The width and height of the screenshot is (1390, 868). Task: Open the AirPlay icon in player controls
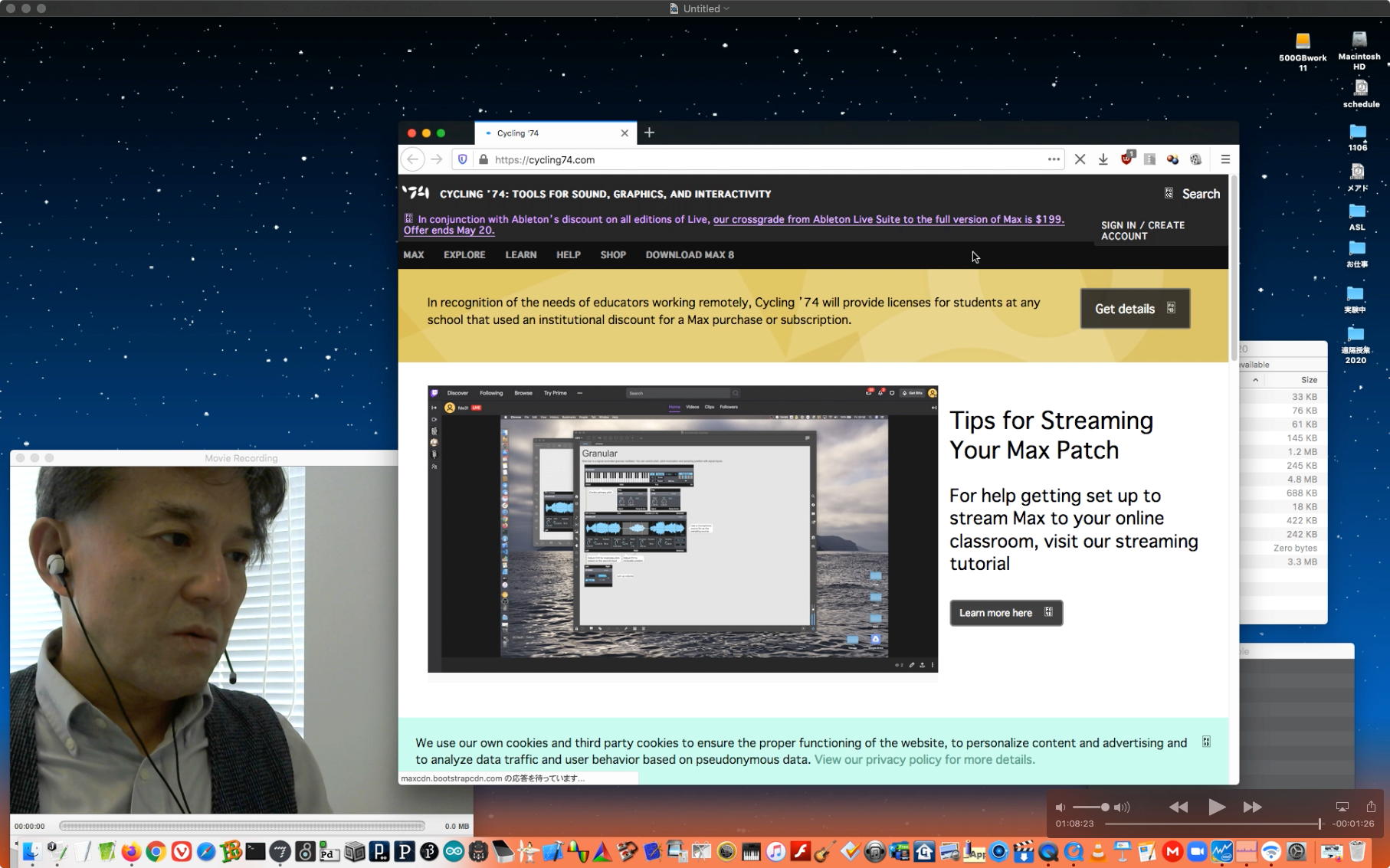[x=1342, y=807]
